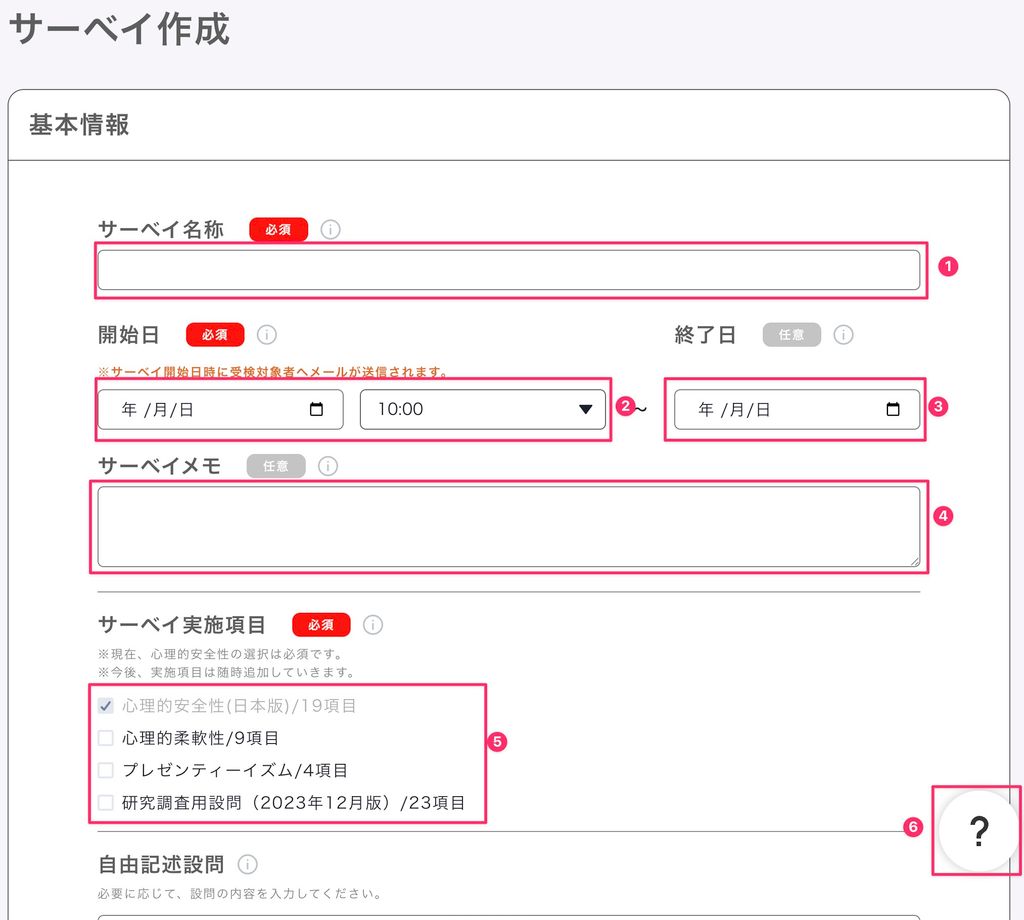Click the start date 年/月/日 field

click(x=200, y=409)
